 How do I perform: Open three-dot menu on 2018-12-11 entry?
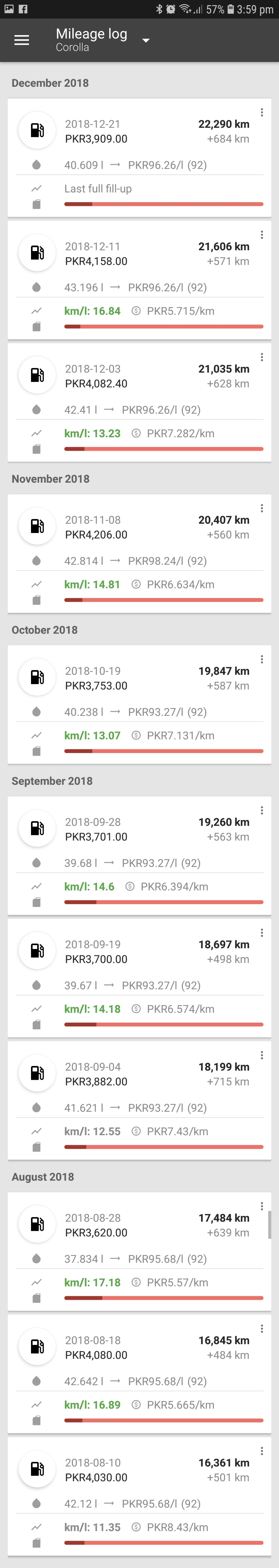click(x=262, y=235)
